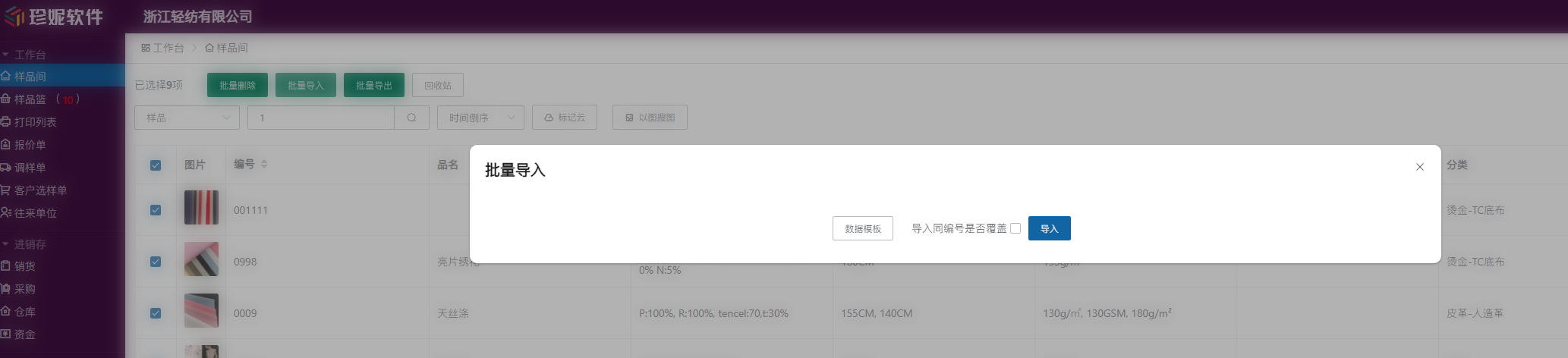Screen dimensions: 1568x358
Task: Sort by the 编号 column arrows
Action: pyautogui.click(x=264, y=164)
